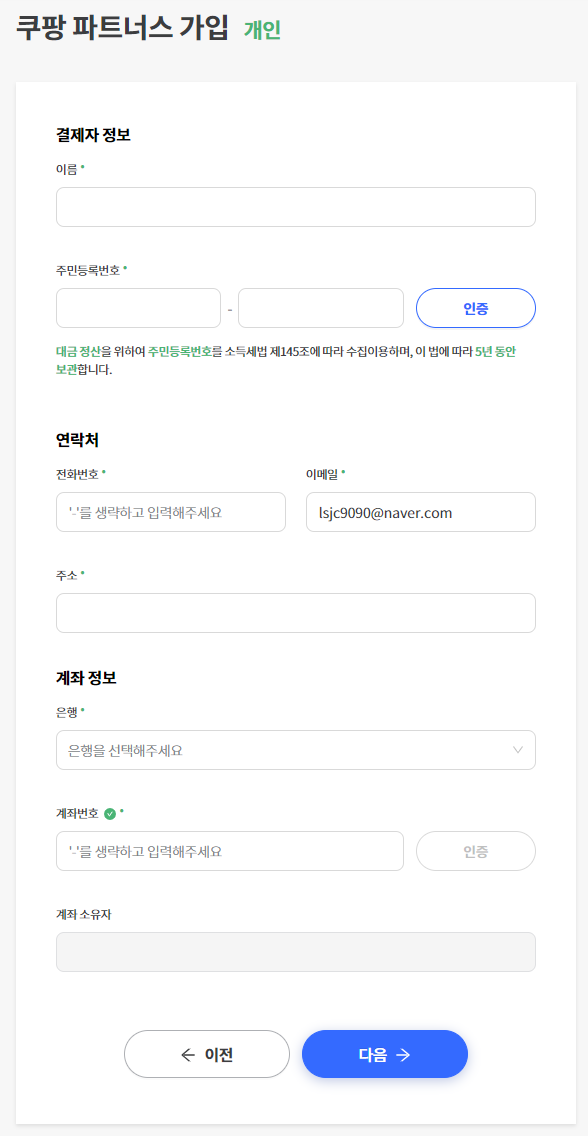Proceed with the blue 다음 button
This screenshot has width=588, height=1136.
click(385, 1054)
